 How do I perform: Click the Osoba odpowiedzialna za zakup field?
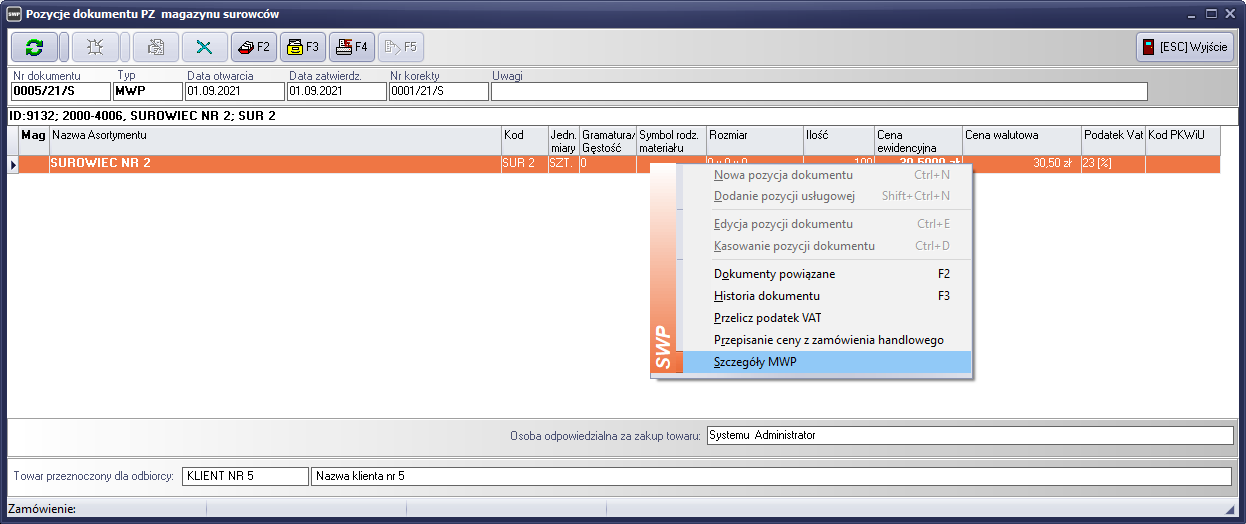point(969,435)
